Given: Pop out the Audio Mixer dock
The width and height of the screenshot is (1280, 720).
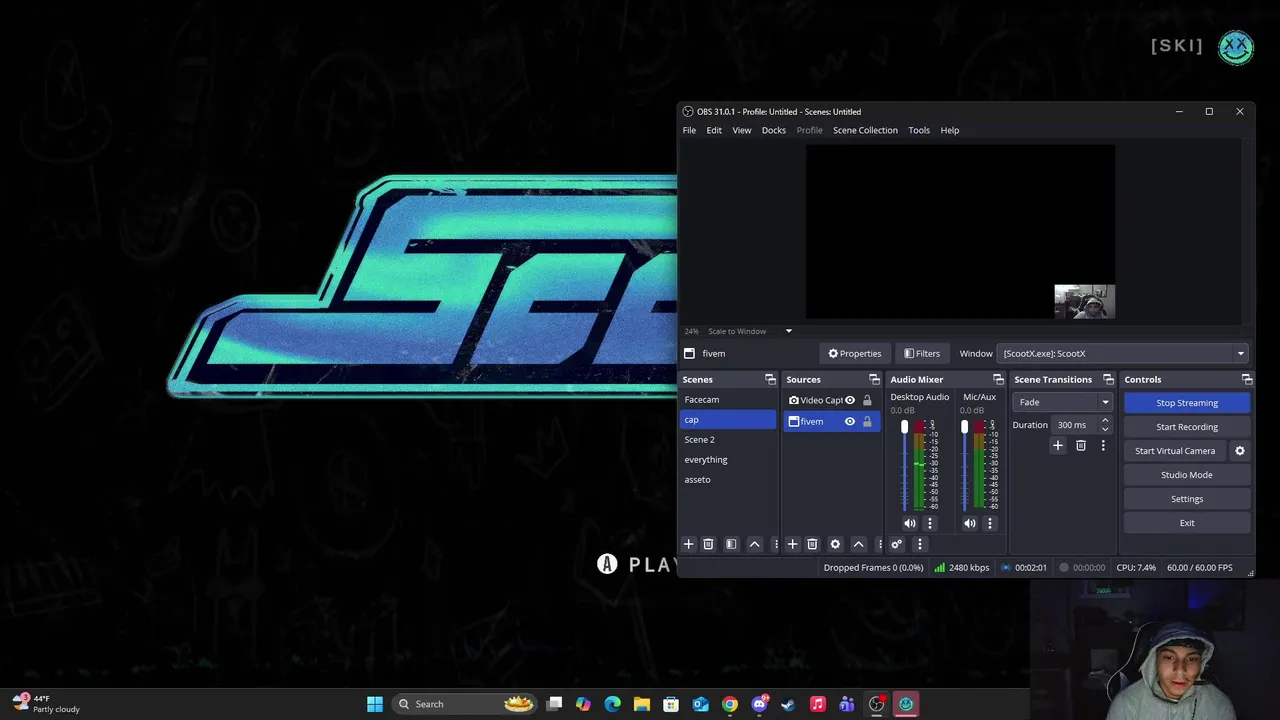Looking at the screenshot, I should 998,379.
